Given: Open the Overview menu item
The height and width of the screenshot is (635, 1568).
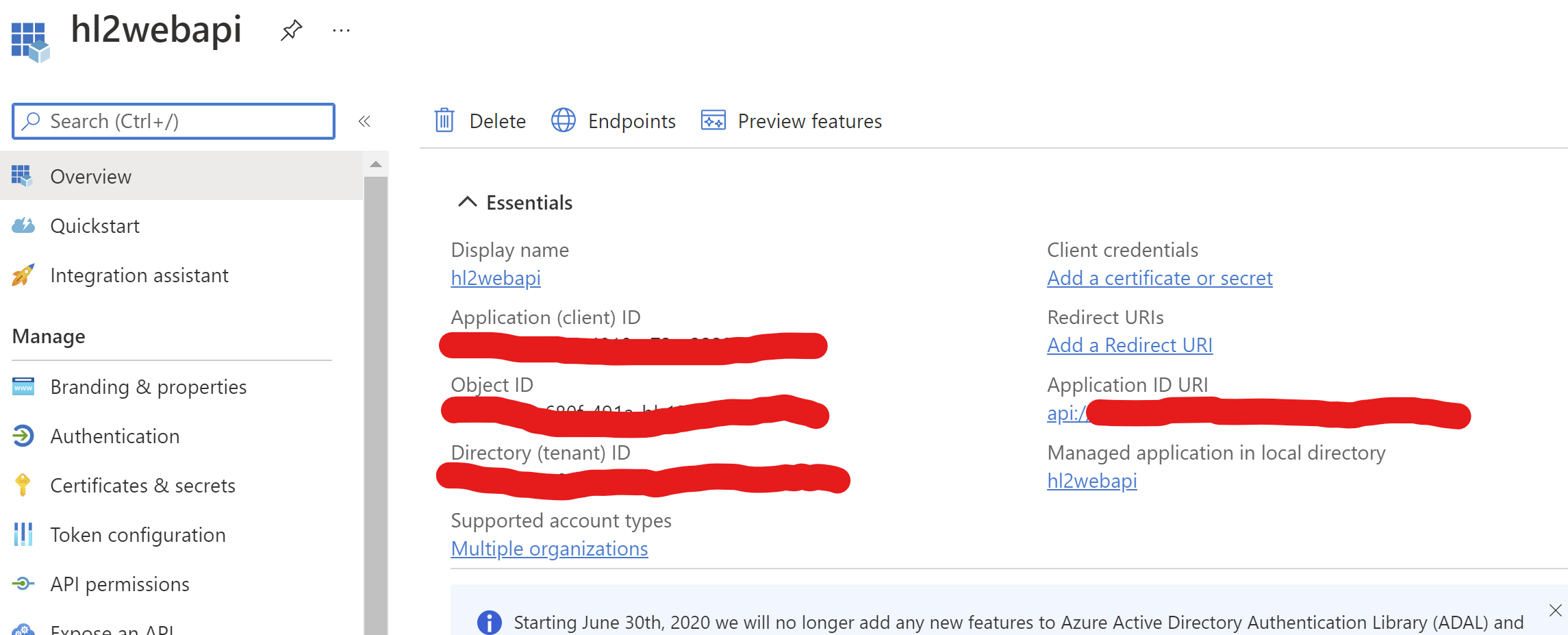Looking at the screenshot, I should [x=181, y=176].
